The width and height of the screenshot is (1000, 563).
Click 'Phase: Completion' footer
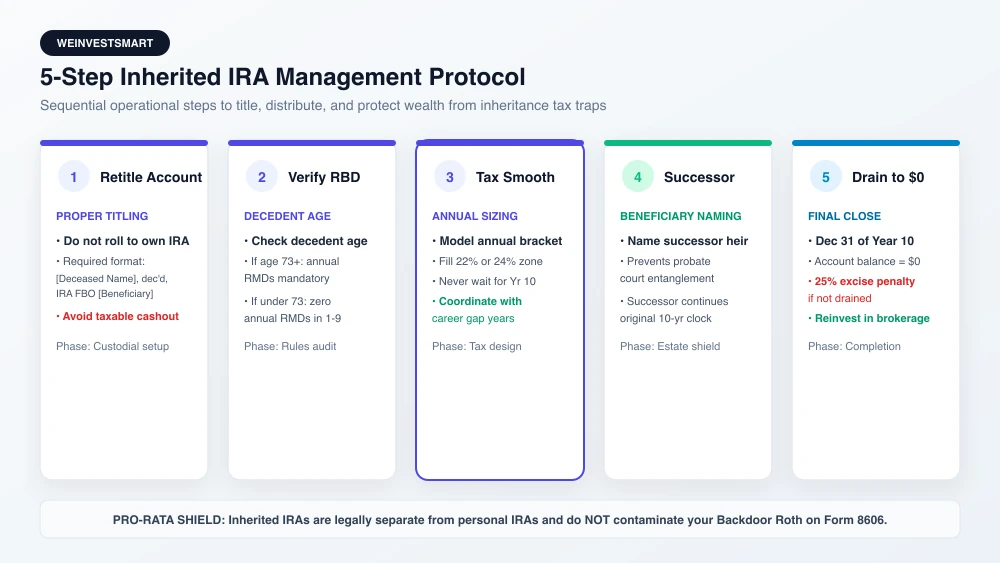pyautogui.click(x=854, y=346)
